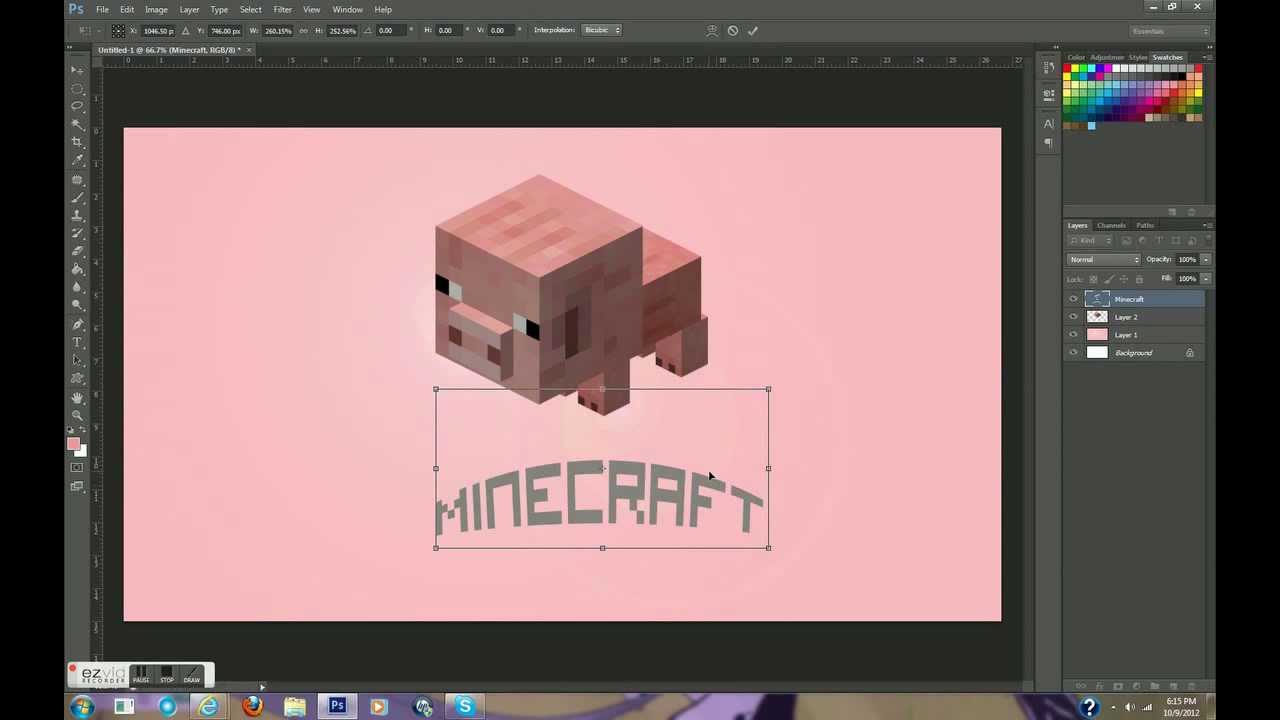Screen dimensions: 1280x720
Task: Select the Magic Wand tool
Action: (x=77, y=124)
